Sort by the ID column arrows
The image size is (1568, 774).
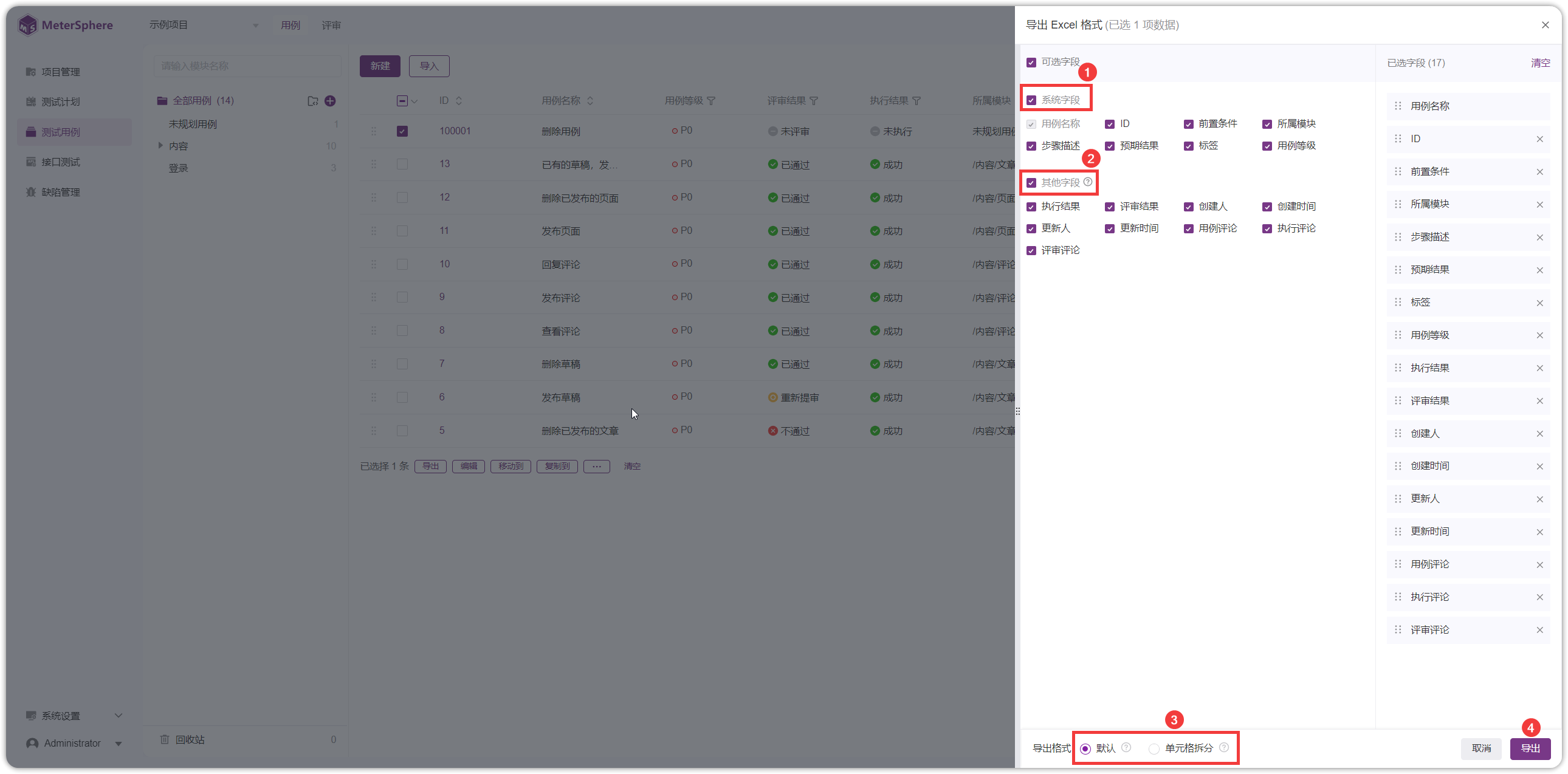click(x=458, y=101)
